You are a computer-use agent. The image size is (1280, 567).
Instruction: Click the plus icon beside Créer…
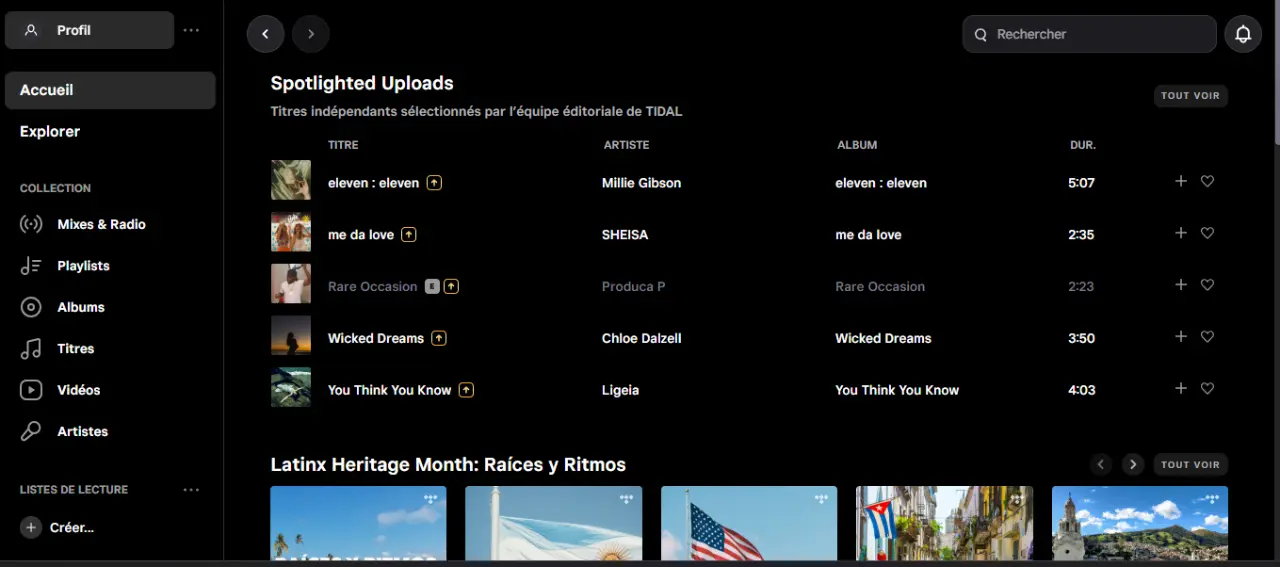pos(31,527)
